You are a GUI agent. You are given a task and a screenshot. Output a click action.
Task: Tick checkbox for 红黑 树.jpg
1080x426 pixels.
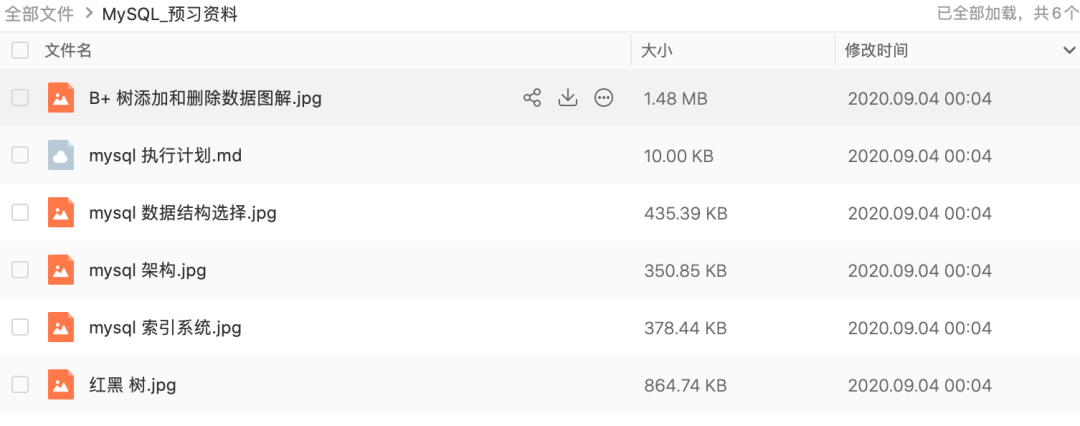tap(20, 384)
